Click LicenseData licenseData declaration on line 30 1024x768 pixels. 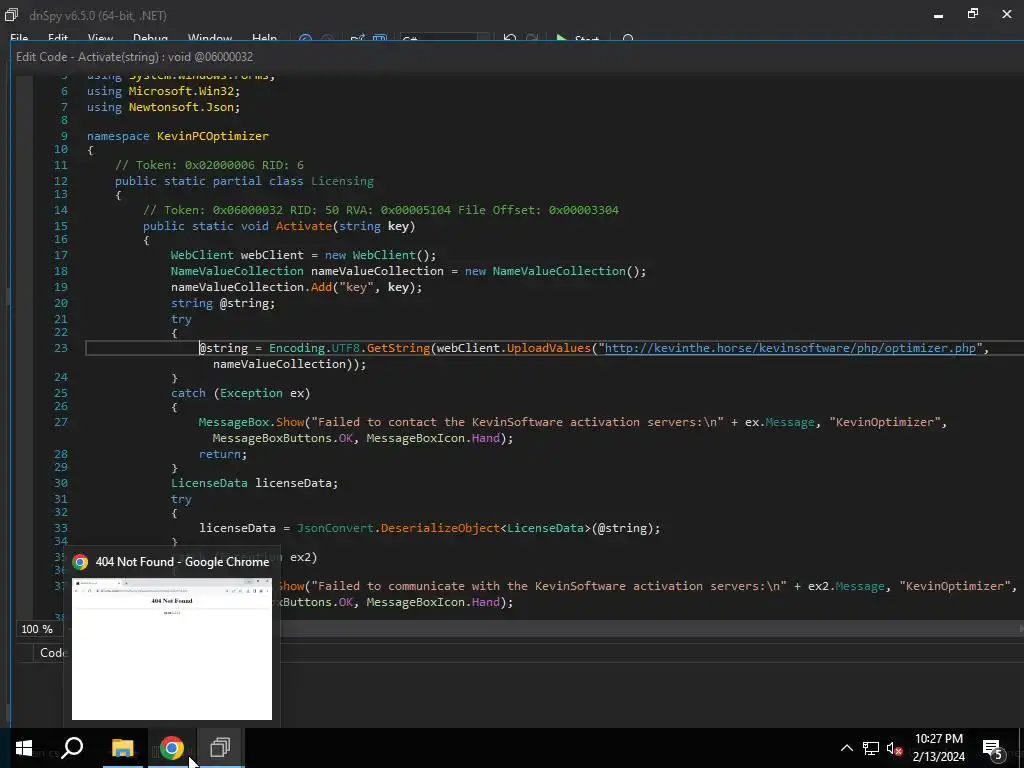coord(255,483)
